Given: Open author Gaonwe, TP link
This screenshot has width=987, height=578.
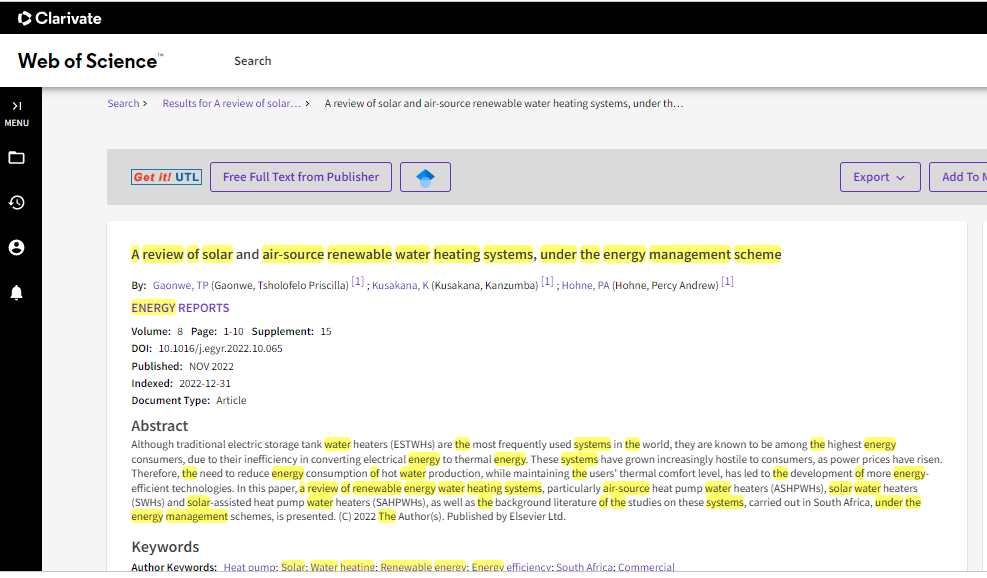Looking at the screenshot, I should (x=180, y=286).
